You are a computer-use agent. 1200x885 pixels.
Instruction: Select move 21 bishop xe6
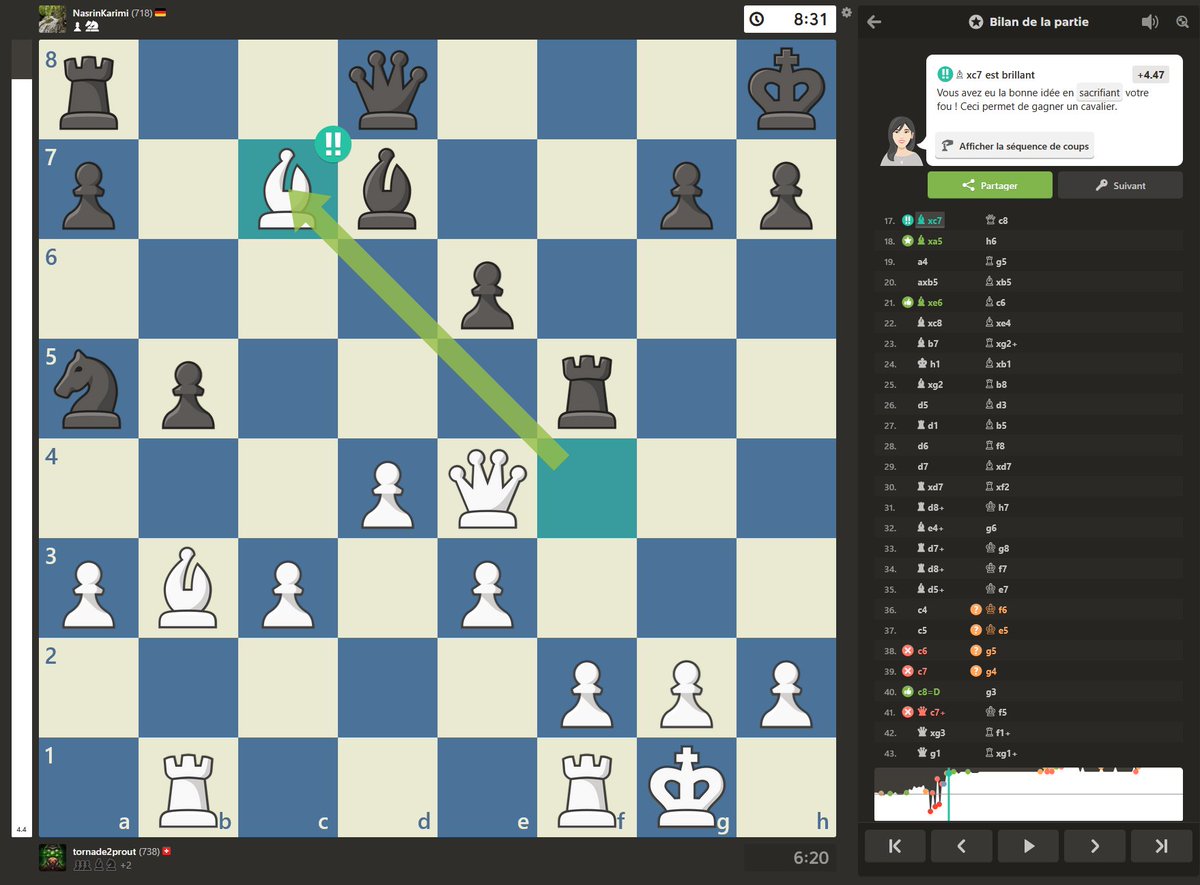click(x=930, y=302)
